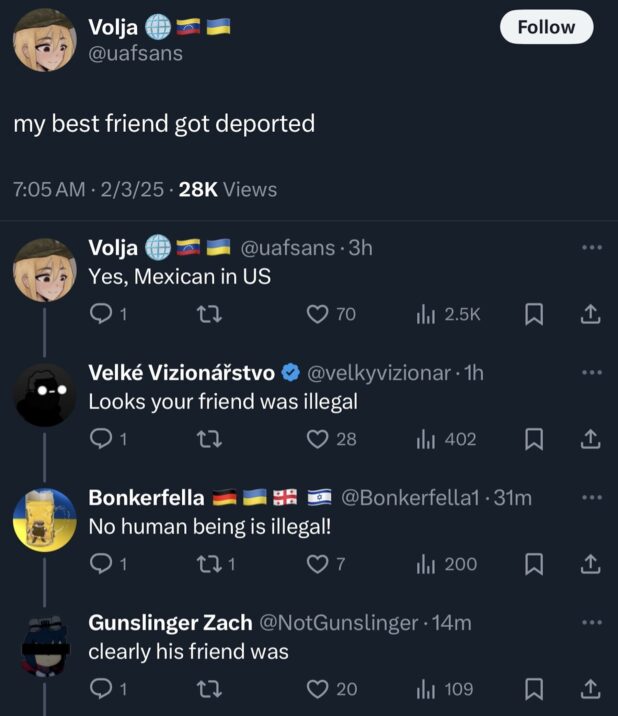Screen dimensions: 618x716
Task: Open the @NotGunslinger profile handle
Action: 338,623
